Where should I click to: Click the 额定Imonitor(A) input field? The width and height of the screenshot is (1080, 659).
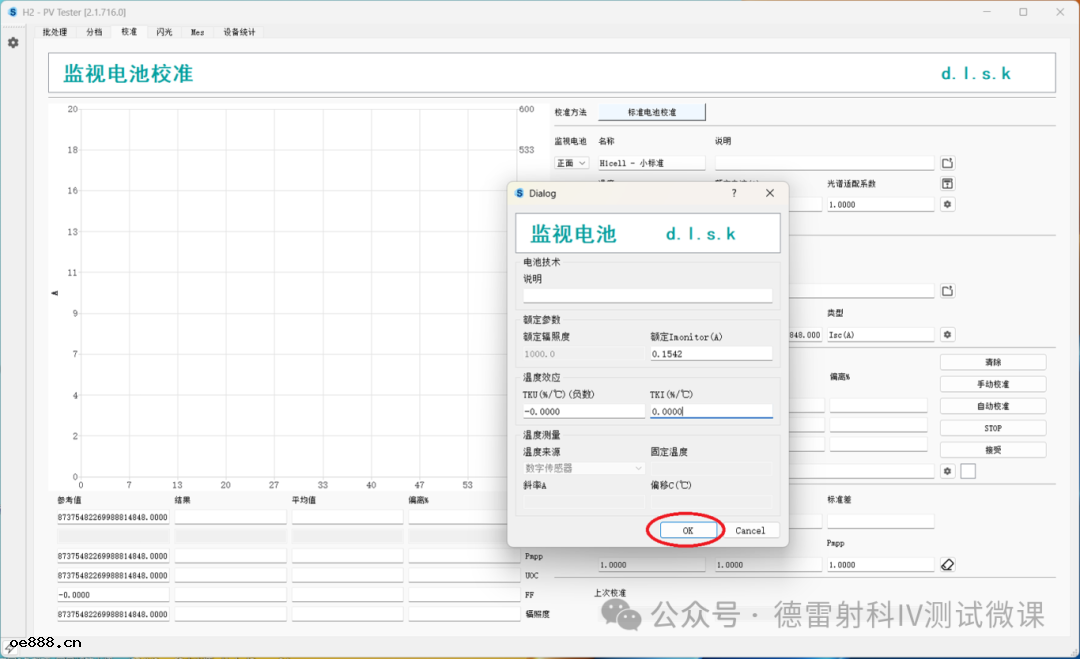tap(710, 354)
